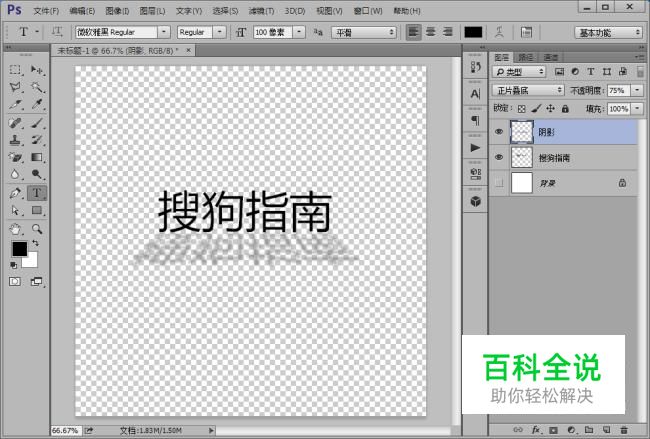Open the Paragraph panel icon

coord(475,121)
